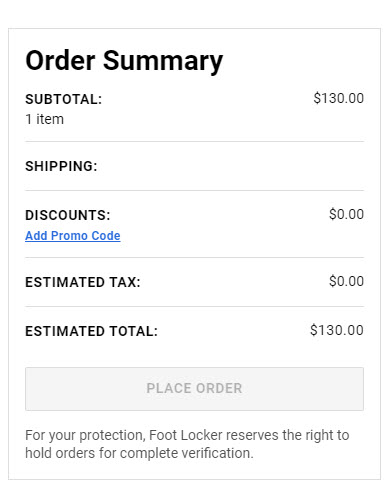This screenshot has height=495, width=390.
Task: Click the Discounts label
Action: click(68, 215)
